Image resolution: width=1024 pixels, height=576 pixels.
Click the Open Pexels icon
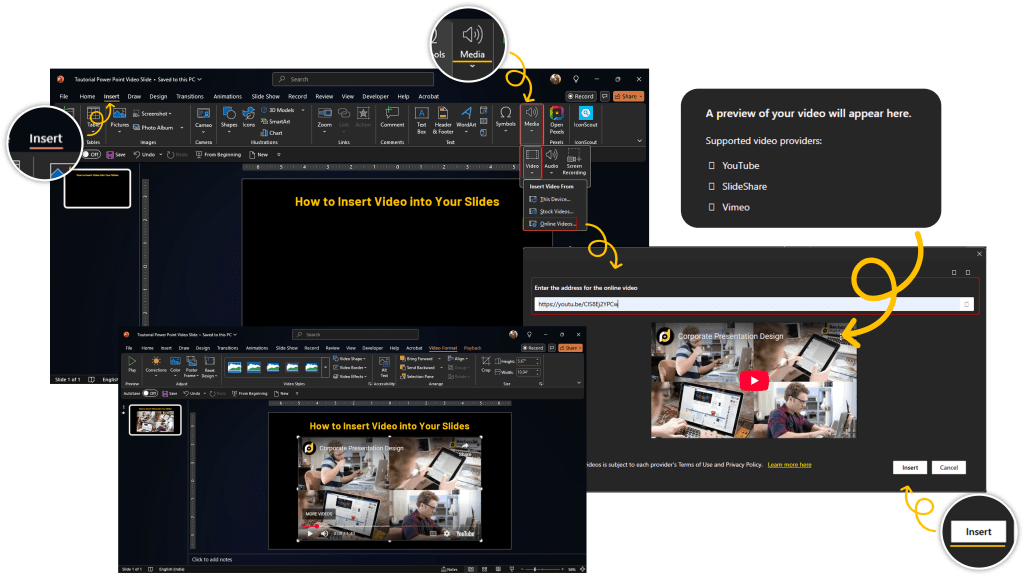pyautogui.click(x=556, y=114)
